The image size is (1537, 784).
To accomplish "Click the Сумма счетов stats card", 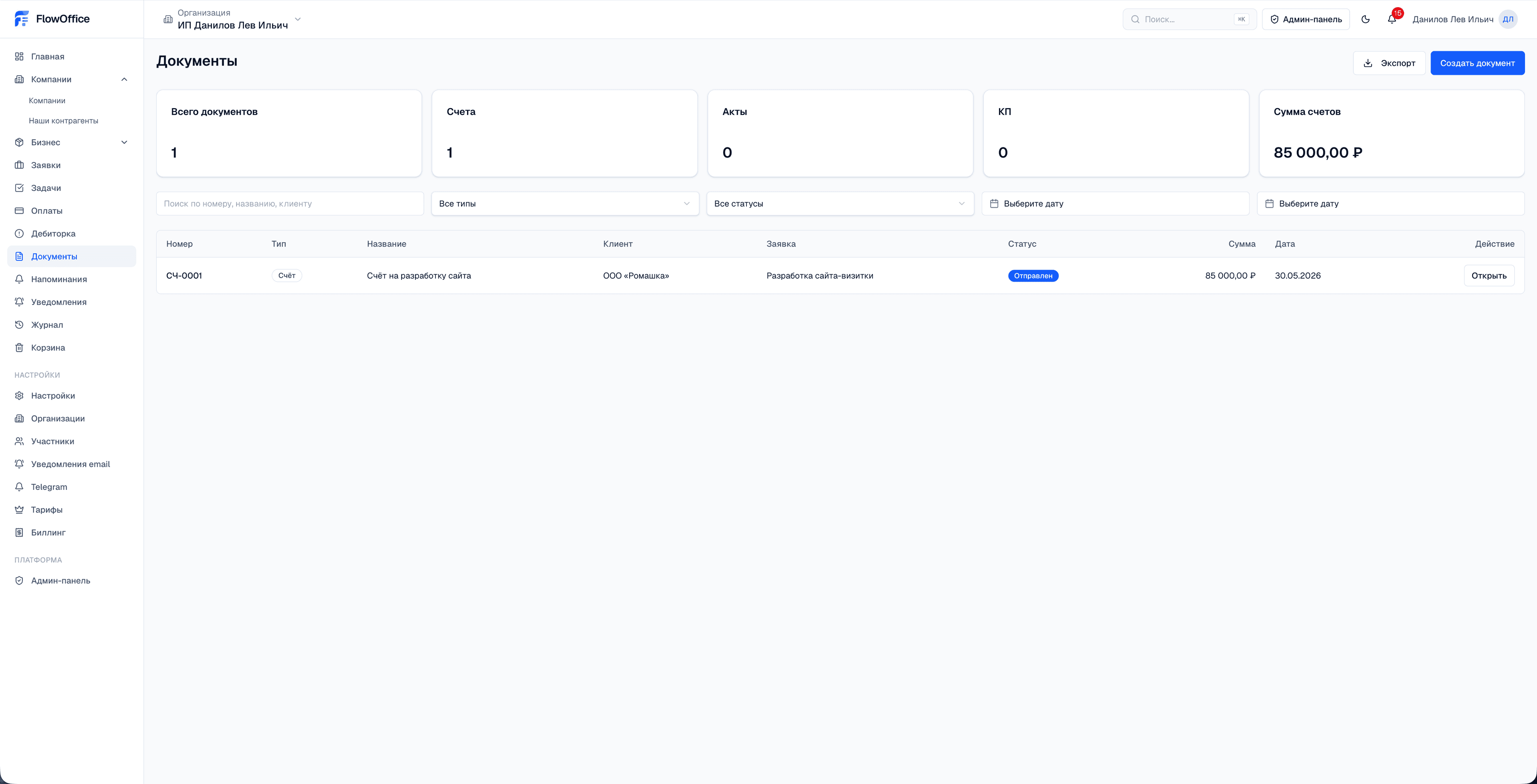I will click(1391, 134).
